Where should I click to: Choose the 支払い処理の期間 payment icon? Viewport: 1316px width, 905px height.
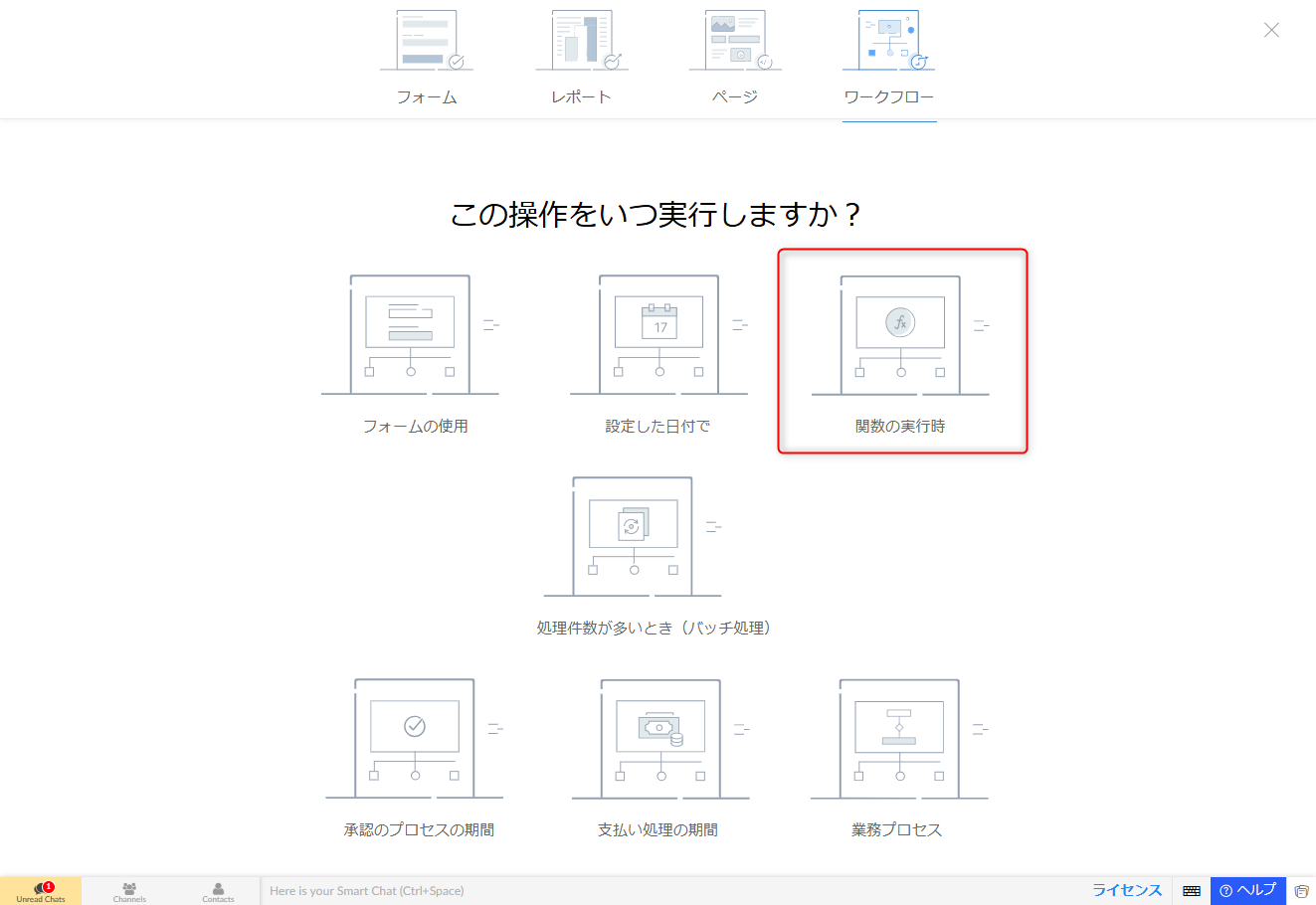(660, 739)
